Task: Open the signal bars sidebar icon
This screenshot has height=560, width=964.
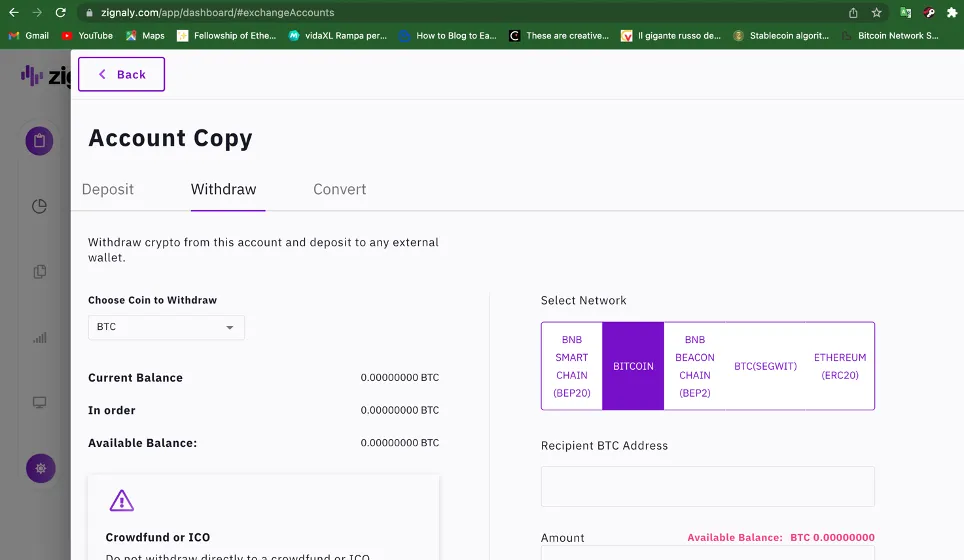Action: 39,338
